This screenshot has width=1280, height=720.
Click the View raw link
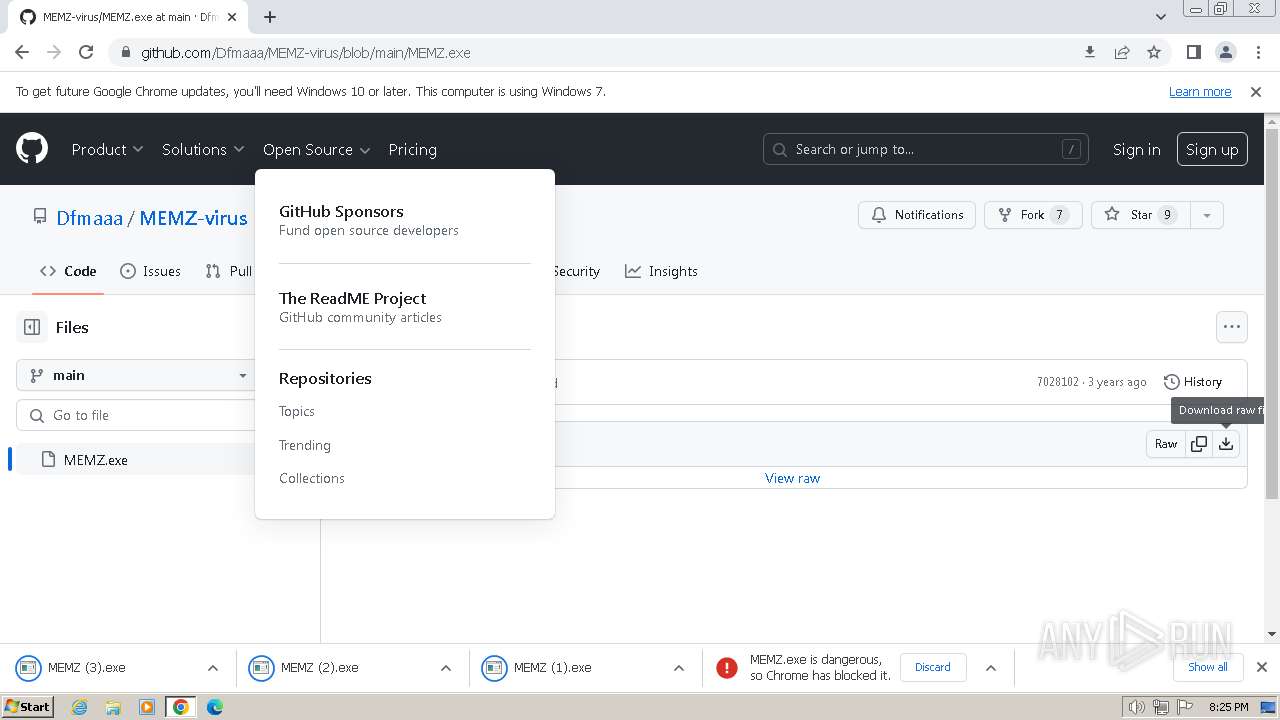(792, 478)
